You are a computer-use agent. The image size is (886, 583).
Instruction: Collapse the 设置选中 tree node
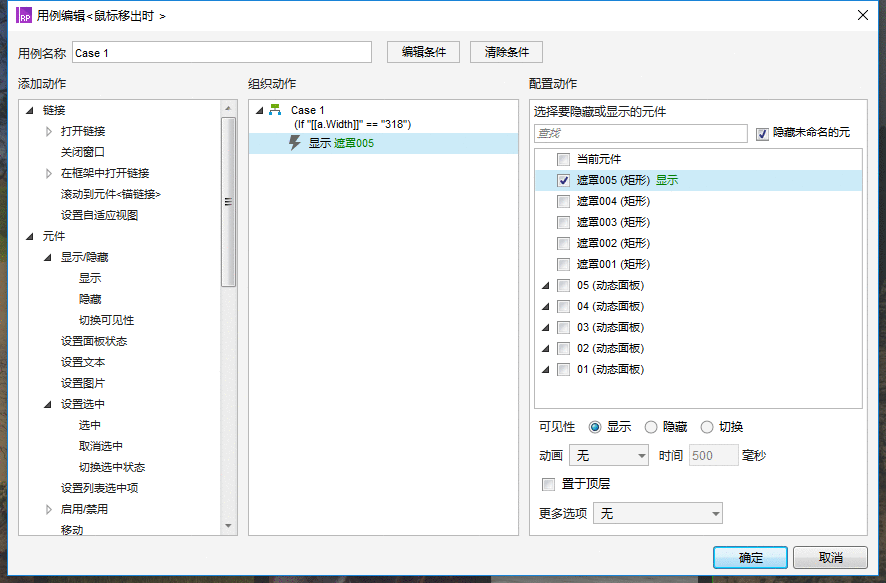pos(48,404)
